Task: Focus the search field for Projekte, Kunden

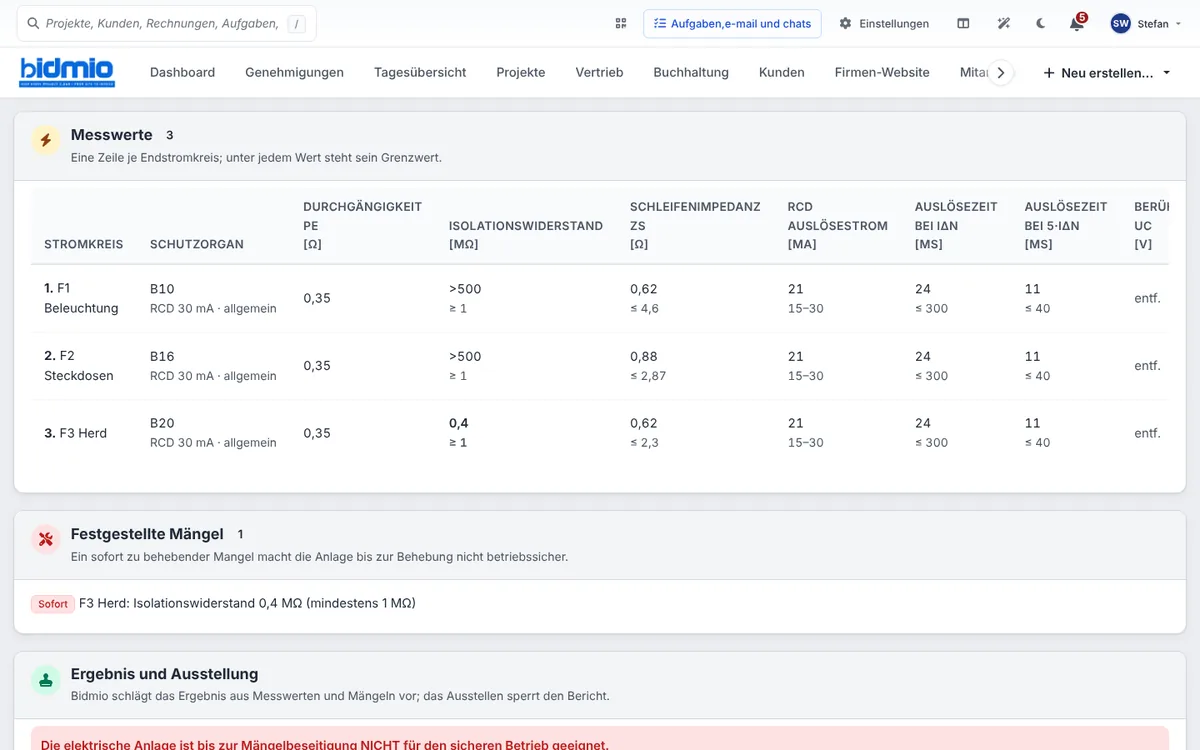Action: [167, 23]
